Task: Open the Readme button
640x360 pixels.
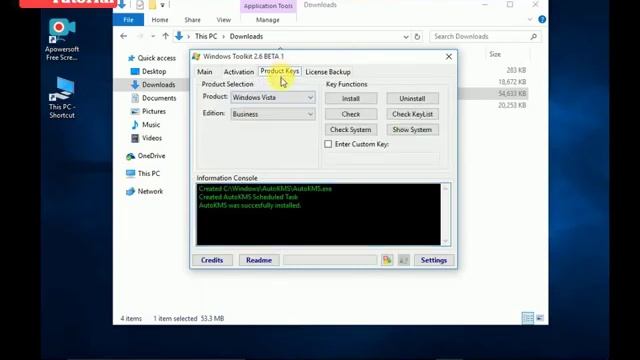Action: pos(259,260)
